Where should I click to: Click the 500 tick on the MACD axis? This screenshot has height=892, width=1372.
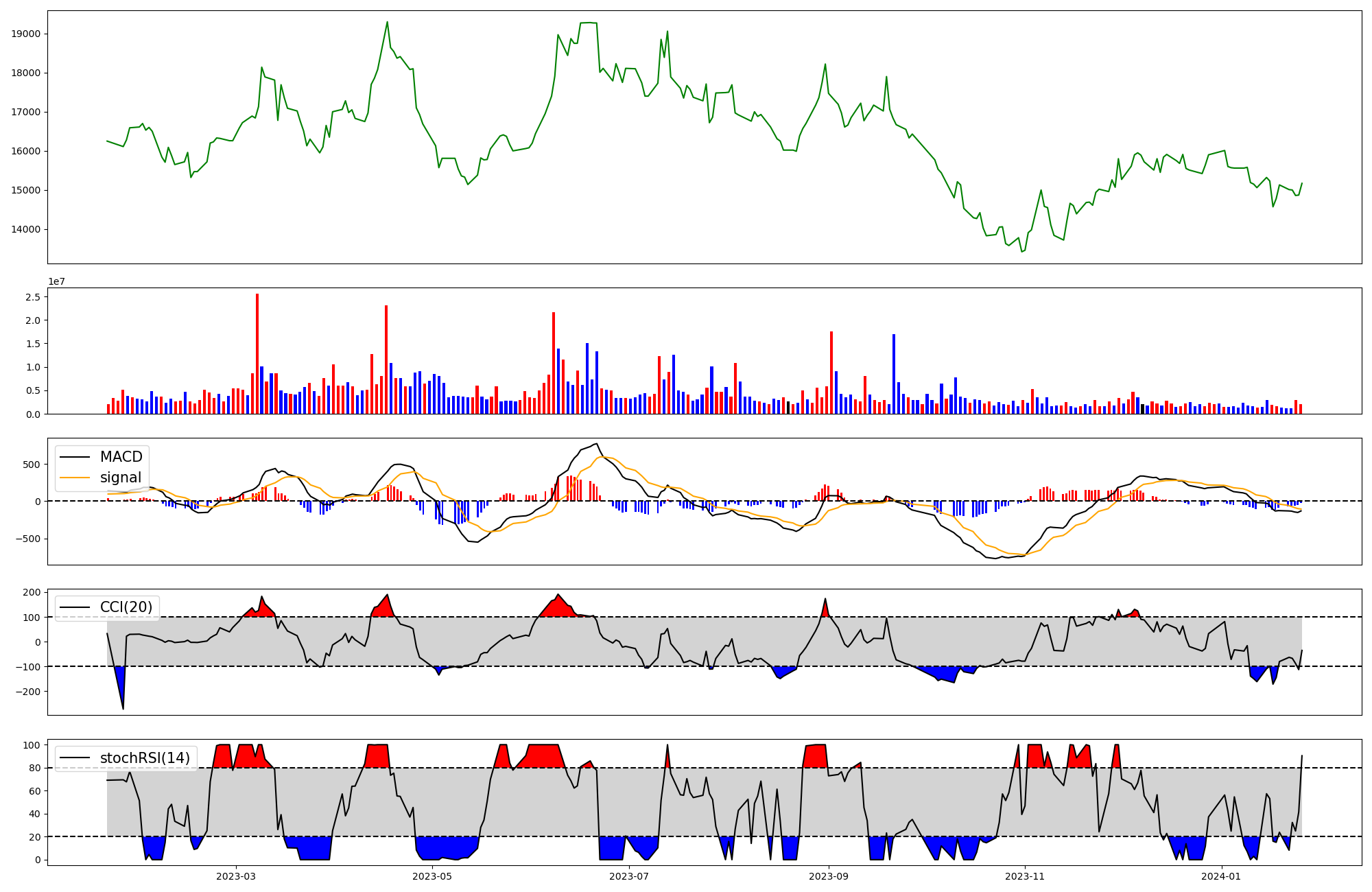pyautogui.click(x=32, y=465)
